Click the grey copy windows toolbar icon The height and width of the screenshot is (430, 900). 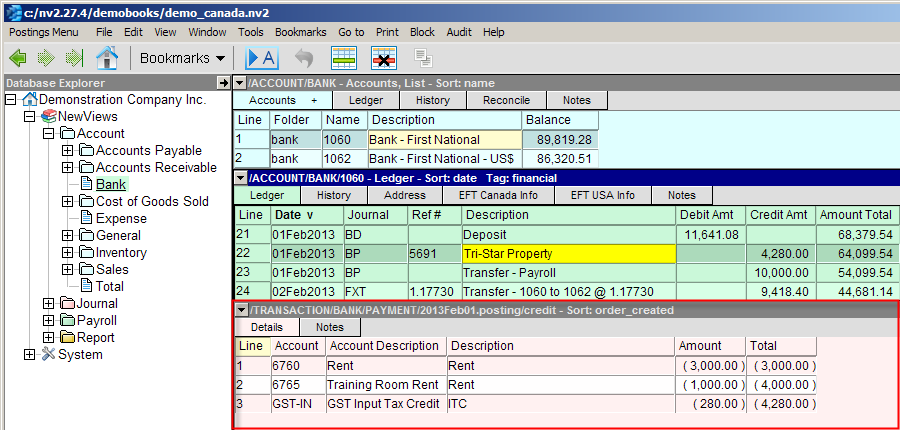423,58
